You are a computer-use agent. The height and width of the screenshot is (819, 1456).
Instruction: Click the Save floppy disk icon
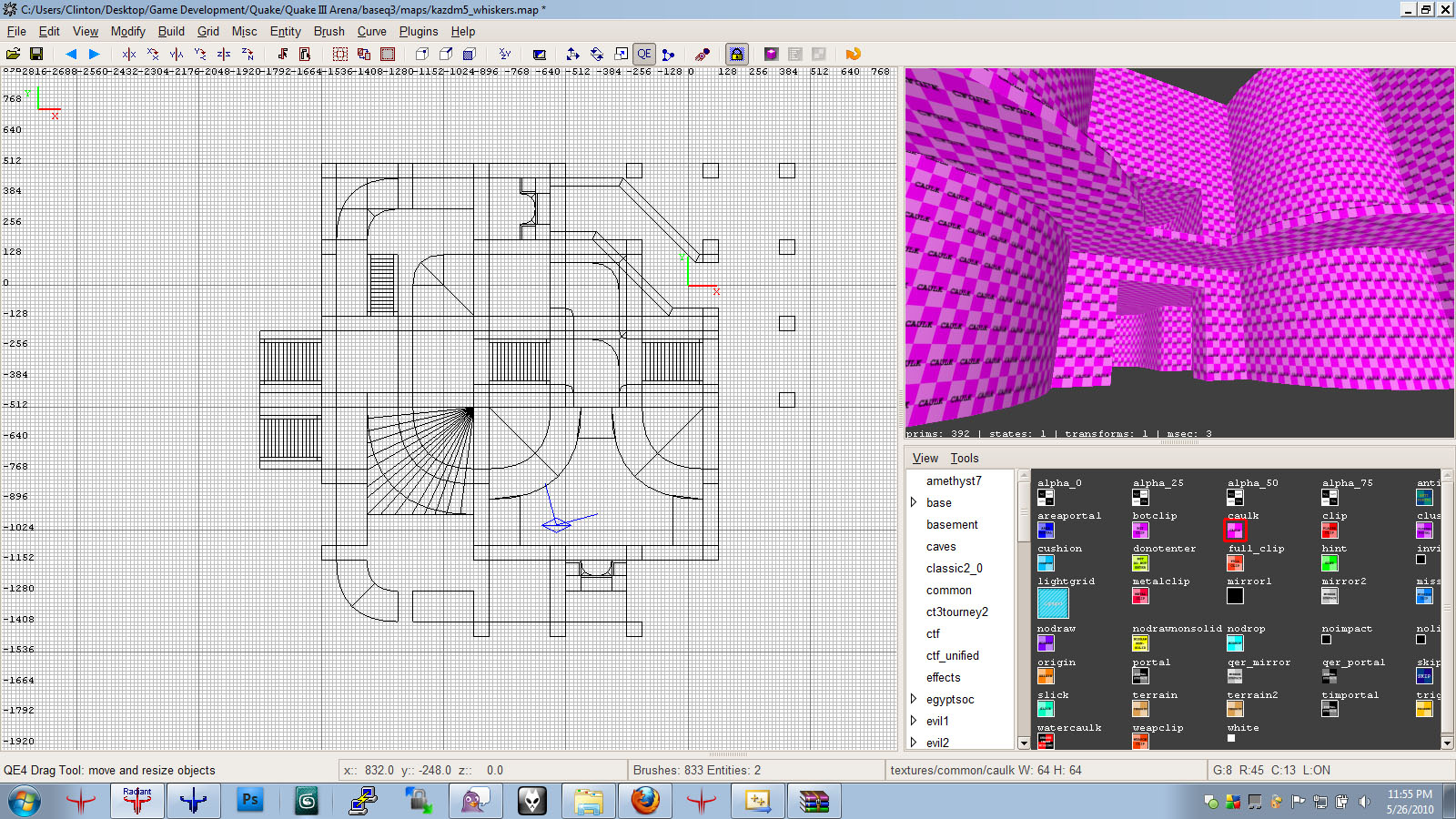(x=36, y=55)
